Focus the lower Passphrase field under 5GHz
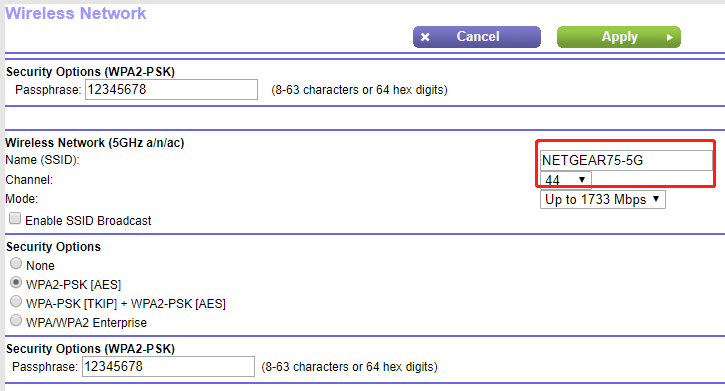The width and height of the screenshot is (725, 391). [168, 367]
